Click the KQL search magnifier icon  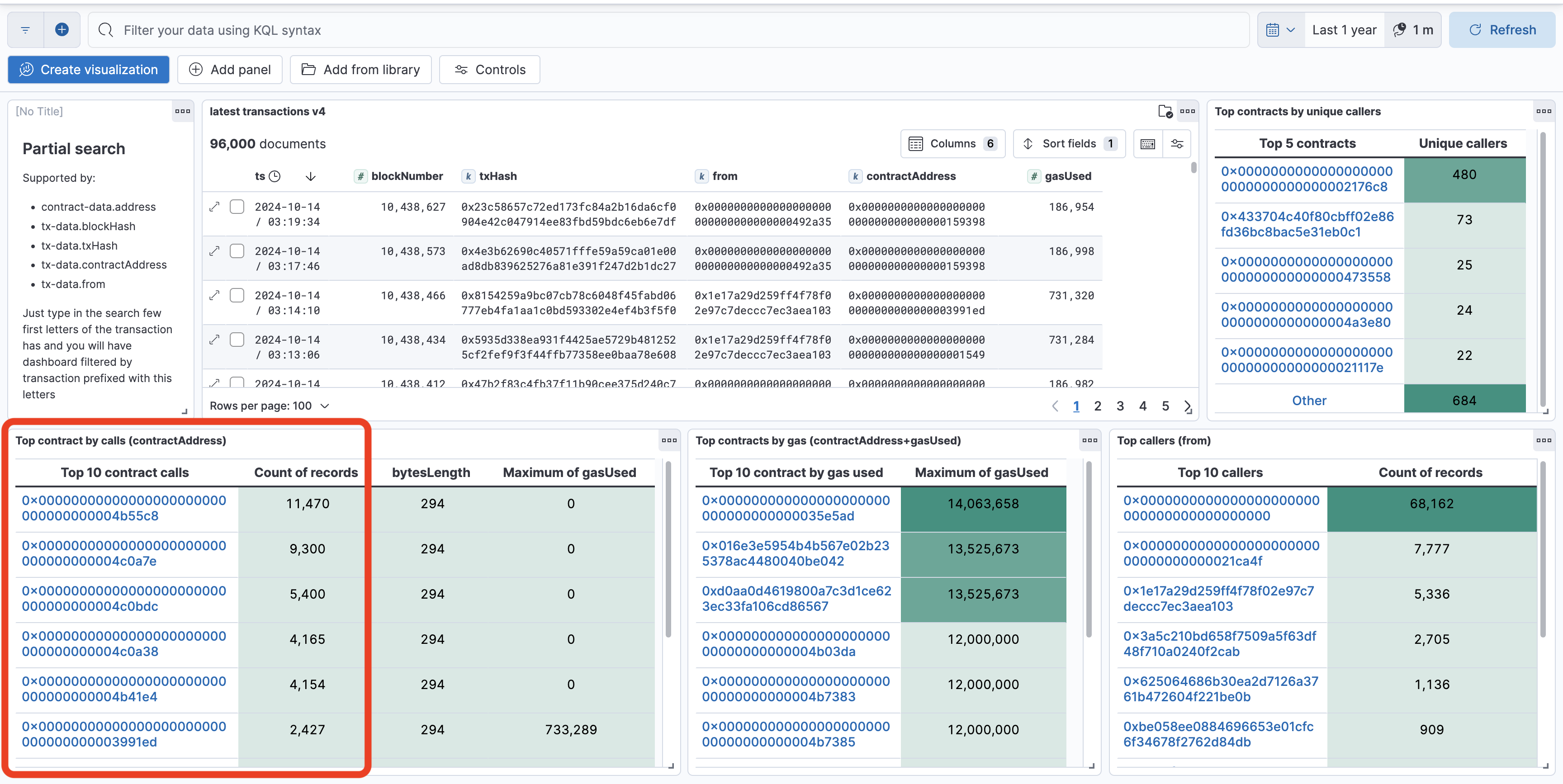105,30
